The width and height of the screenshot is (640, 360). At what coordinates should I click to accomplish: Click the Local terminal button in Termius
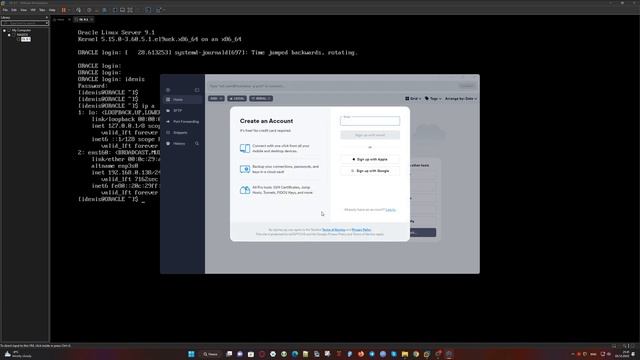237,99
